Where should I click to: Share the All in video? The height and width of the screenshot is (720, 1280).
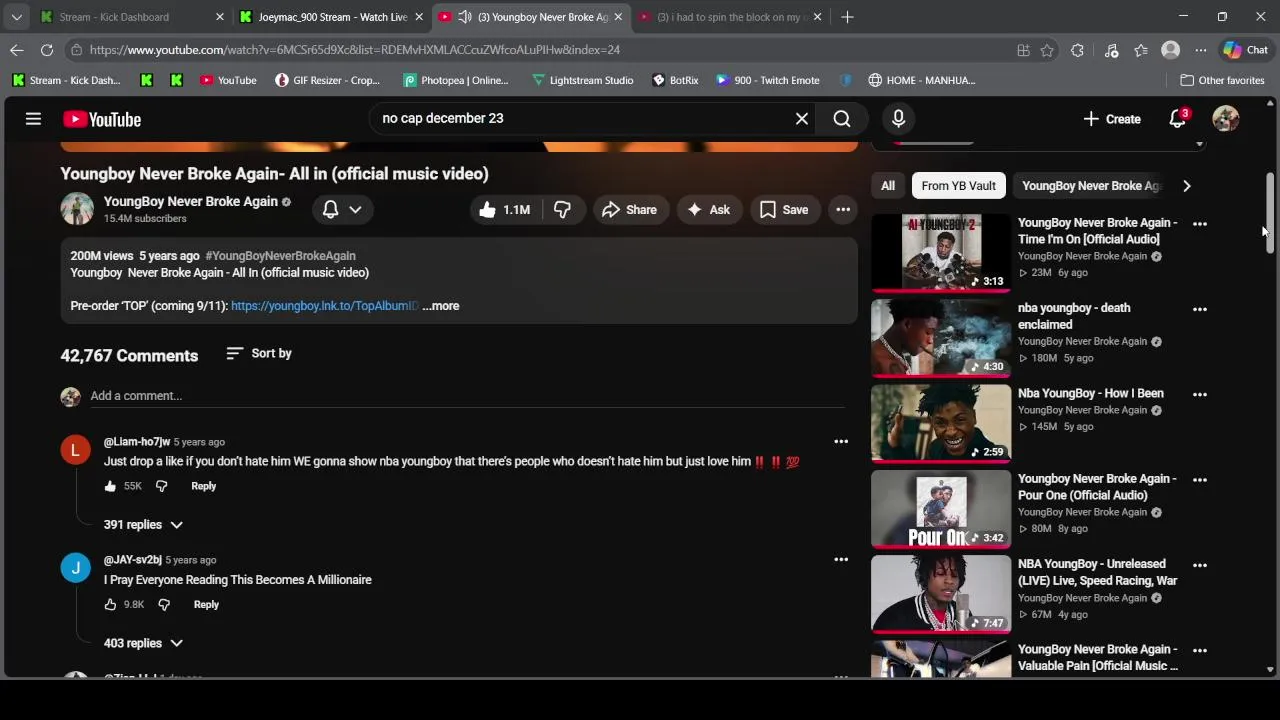pyautogui.click(x=629, y=210)
